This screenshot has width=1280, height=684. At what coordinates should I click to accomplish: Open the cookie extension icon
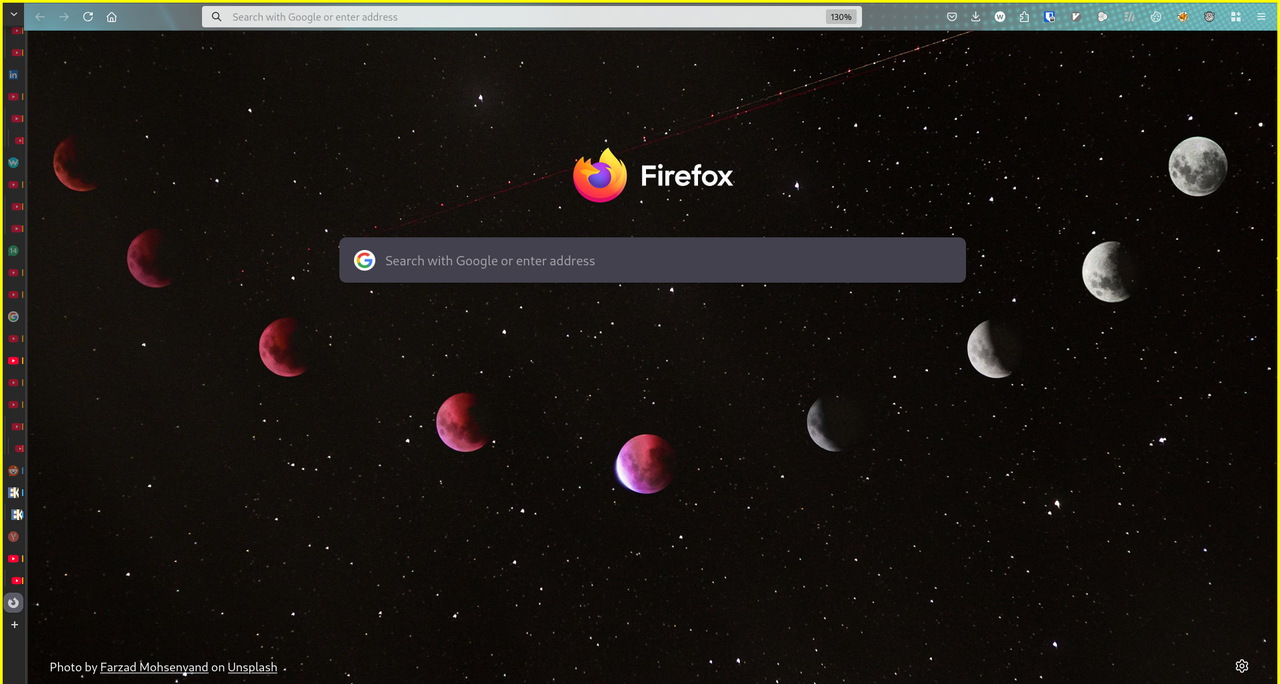(x=1156, y=17)
